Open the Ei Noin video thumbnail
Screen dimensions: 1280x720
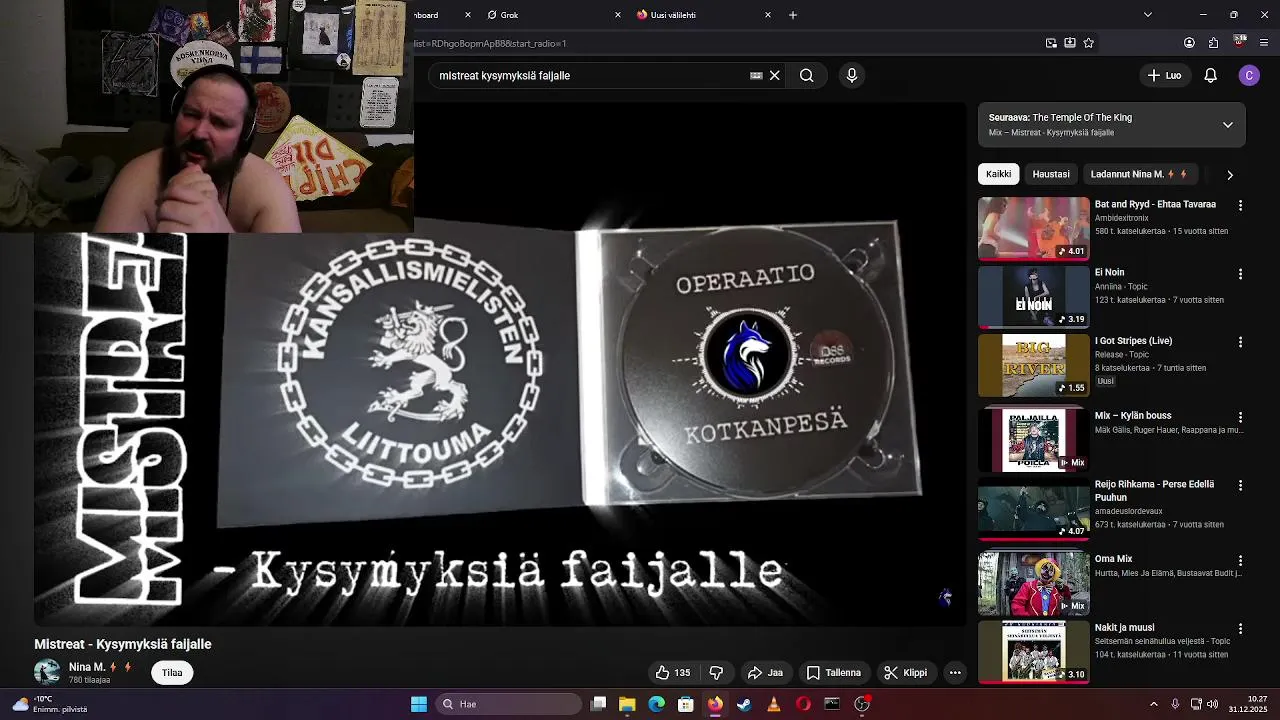[1033, 296]
